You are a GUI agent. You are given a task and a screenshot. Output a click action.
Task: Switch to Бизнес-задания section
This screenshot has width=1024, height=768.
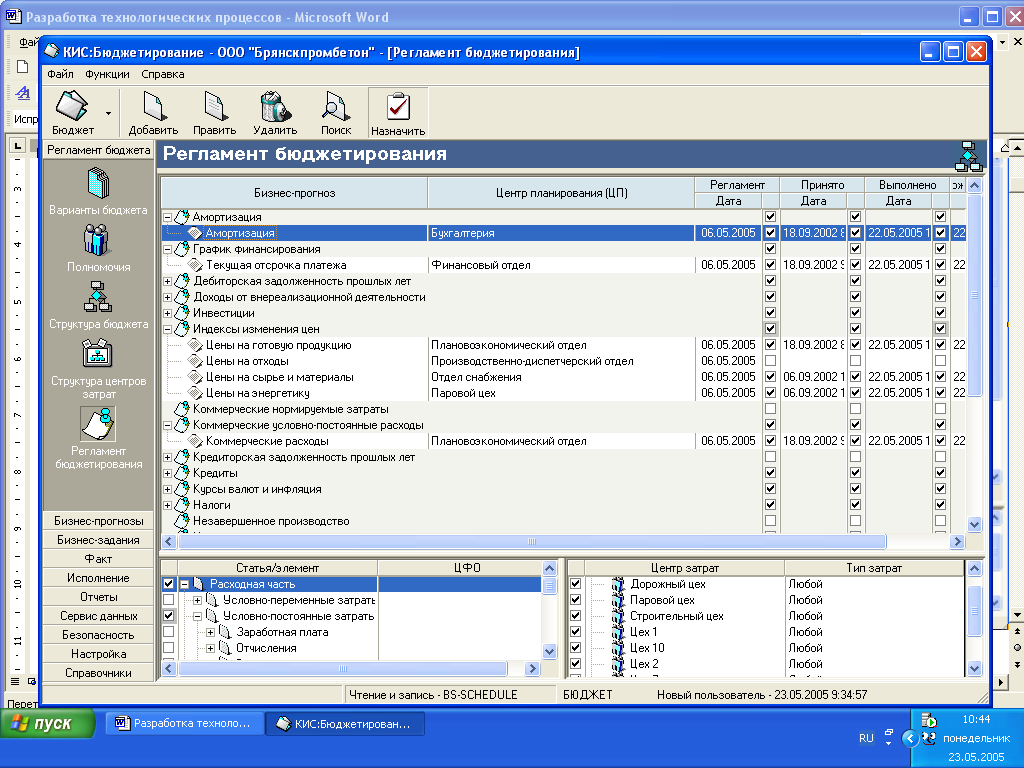point(98,540)
